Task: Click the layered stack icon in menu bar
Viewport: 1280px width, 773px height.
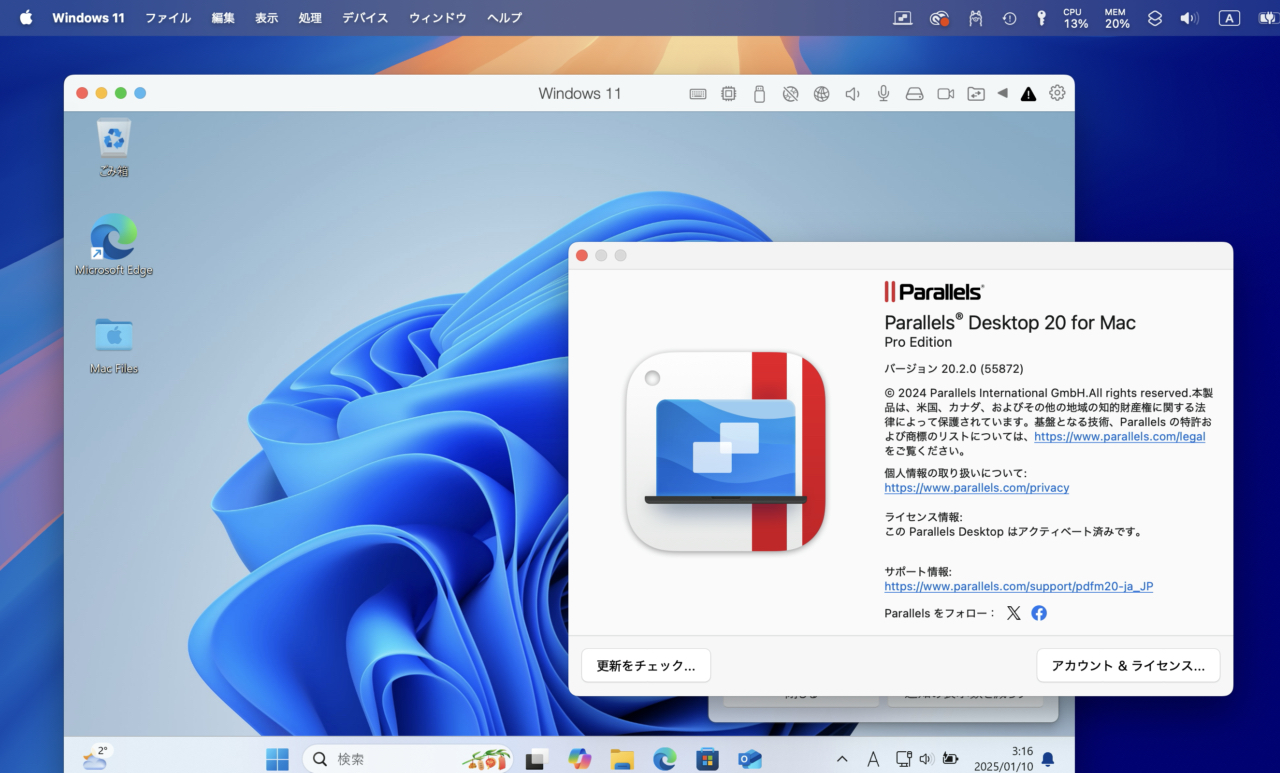Action: [1155, 18]
